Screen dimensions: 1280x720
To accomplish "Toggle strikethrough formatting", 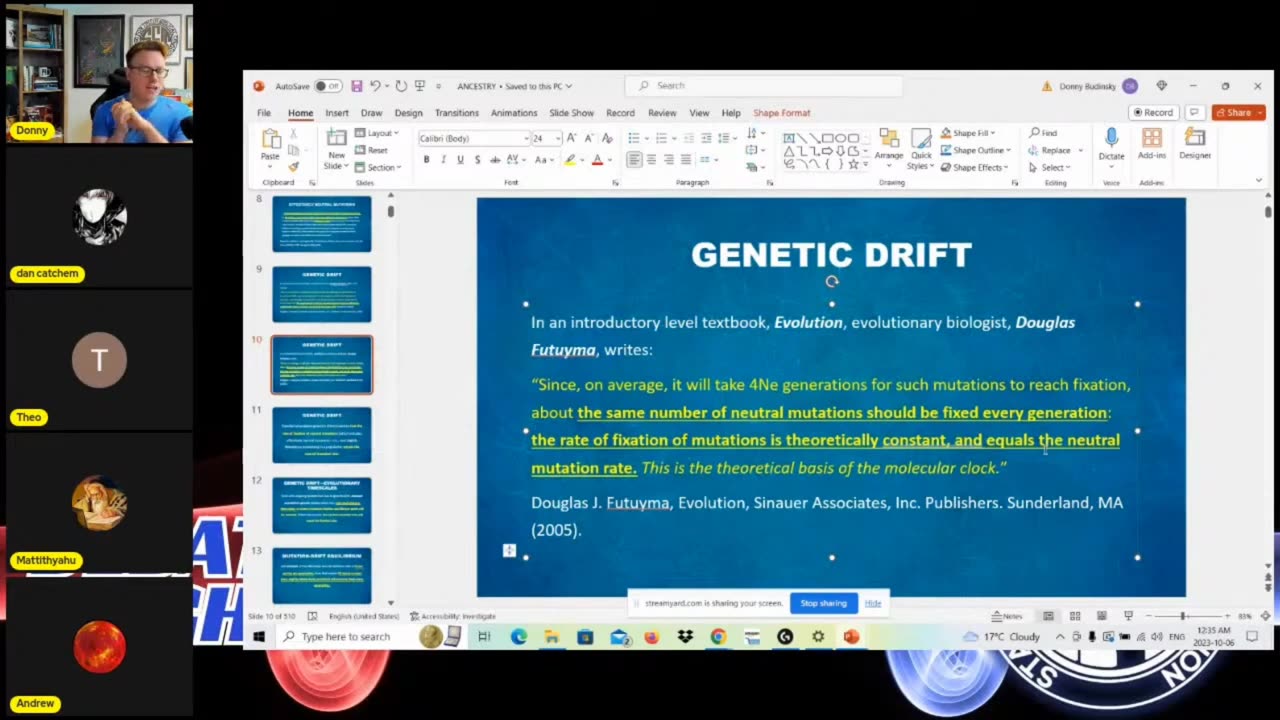I will point(494,160).
